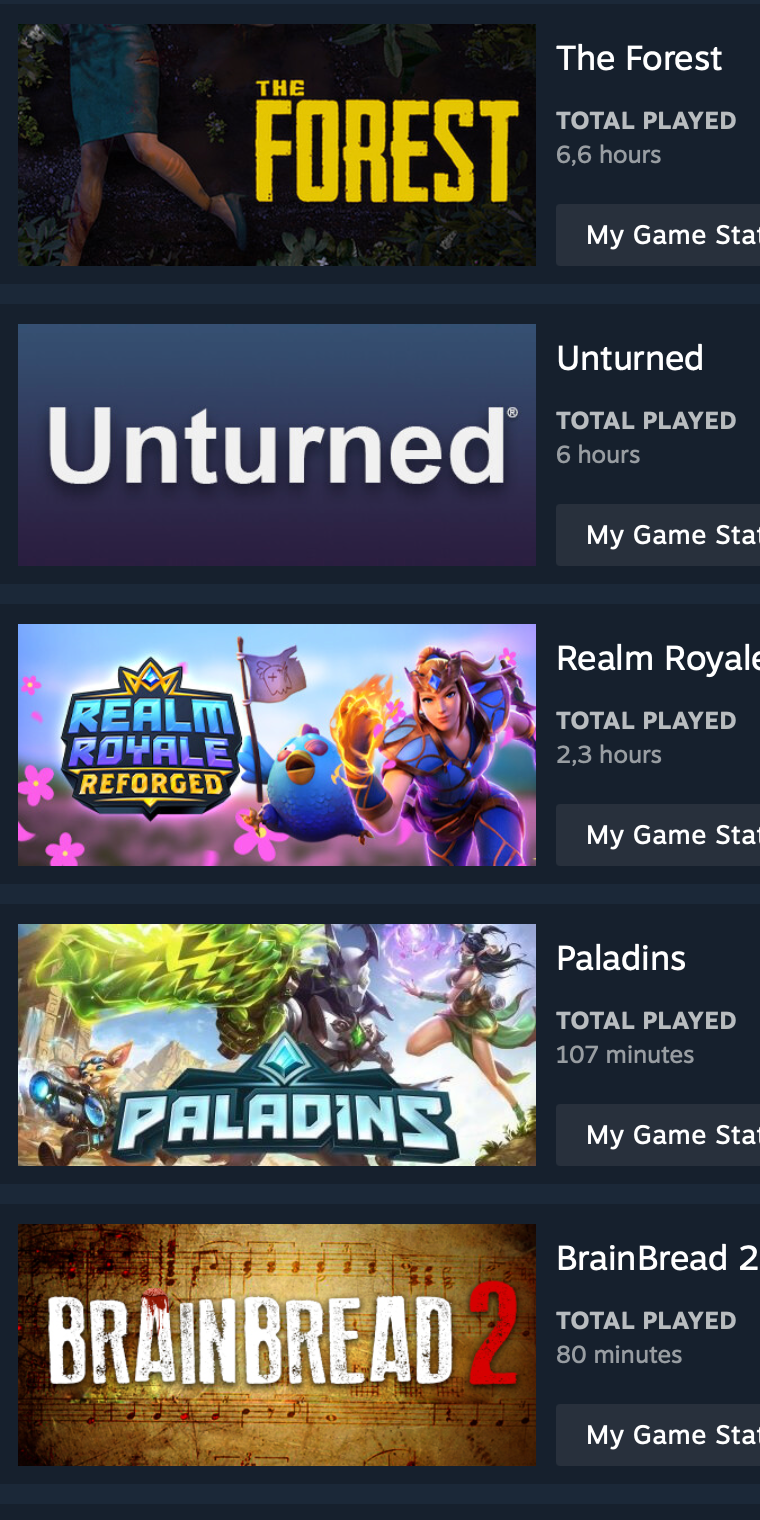Open Realm Royale Reforged banner image

click(x=277, y=745)
